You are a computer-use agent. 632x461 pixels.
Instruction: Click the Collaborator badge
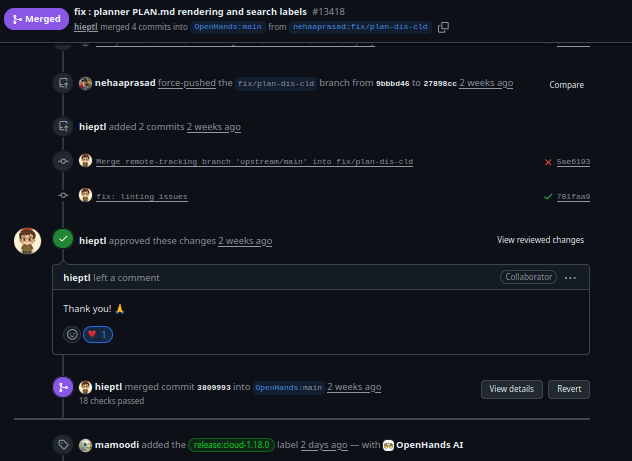point(528,277)
